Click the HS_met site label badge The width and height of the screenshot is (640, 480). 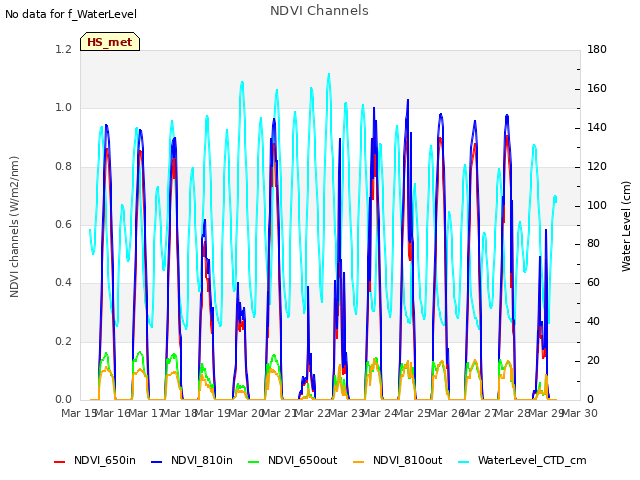click(110, 42)
